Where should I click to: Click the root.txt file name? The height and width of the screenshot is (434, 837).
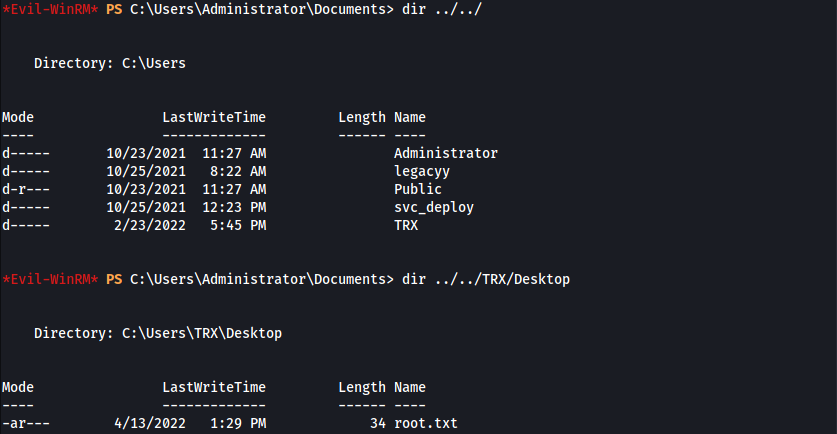pos(426,423)
